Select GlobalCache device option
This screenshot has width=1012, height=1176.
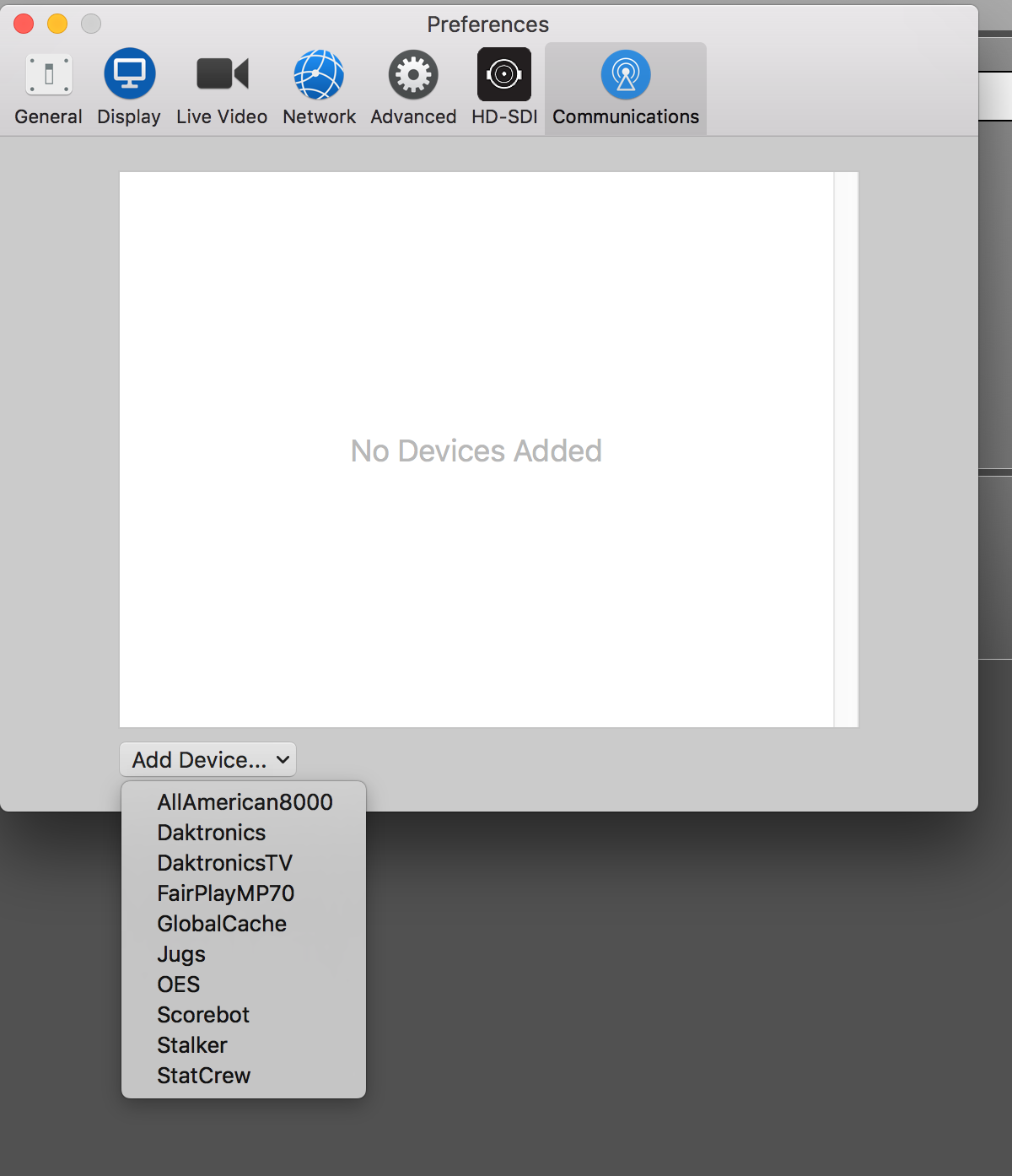click(x=244, y=924)
